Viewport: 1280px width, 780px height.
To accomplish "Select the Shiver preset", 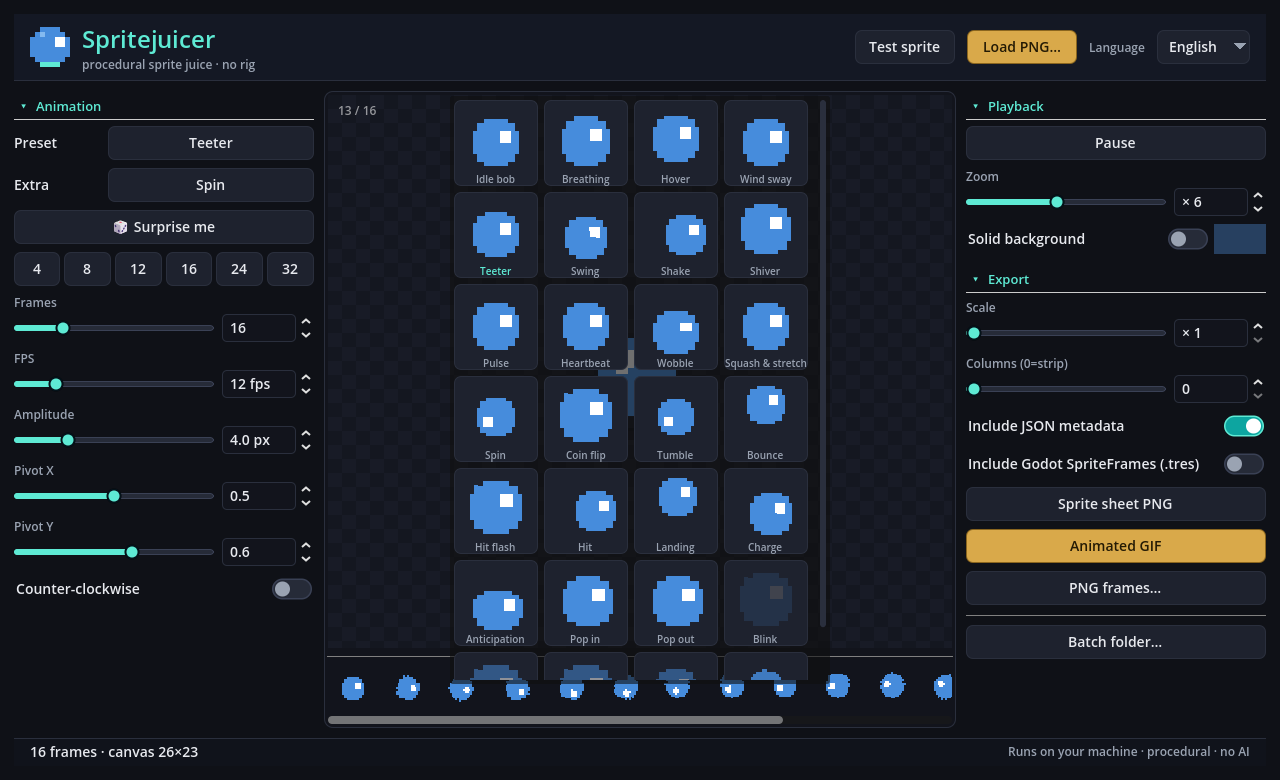I will pyautogui.click(x=765, y=235).
